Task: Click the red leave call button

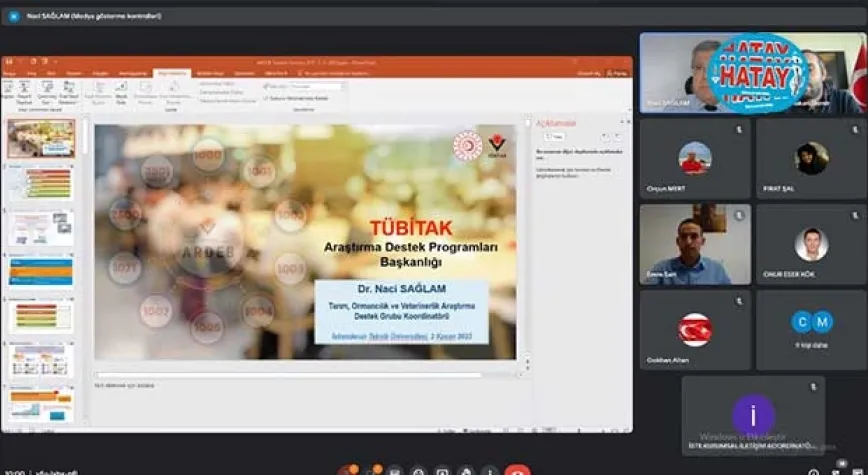Action: click(x=518, y=471)
